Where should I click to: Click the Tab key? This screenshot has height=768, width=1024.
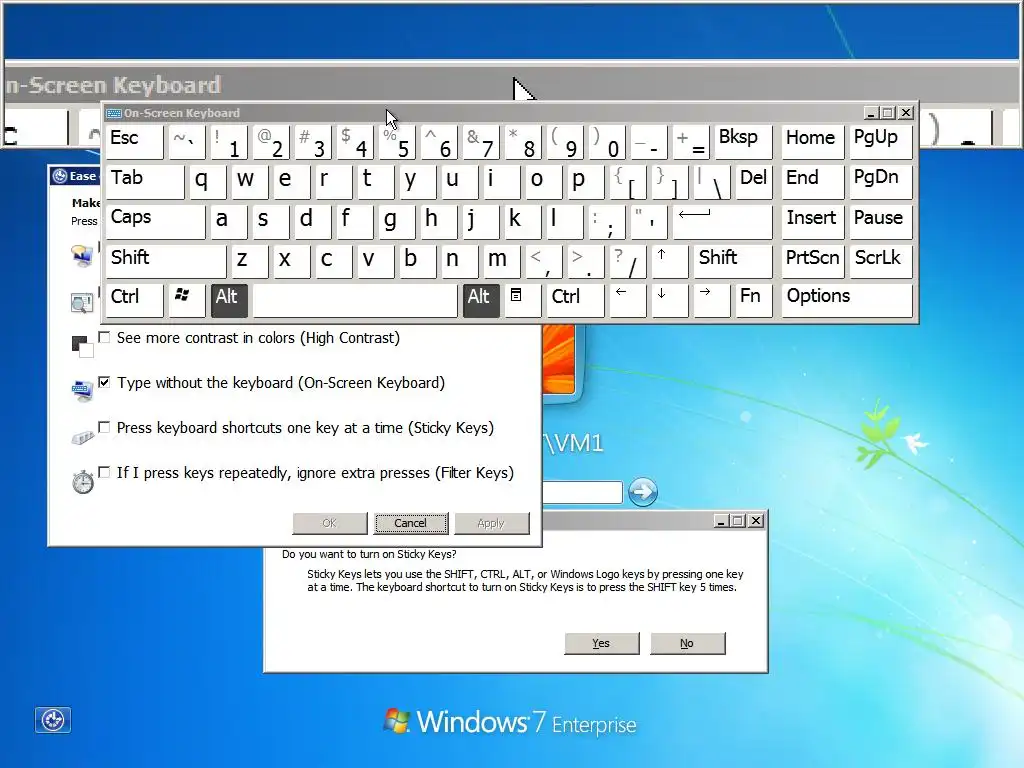coord(145,182)
